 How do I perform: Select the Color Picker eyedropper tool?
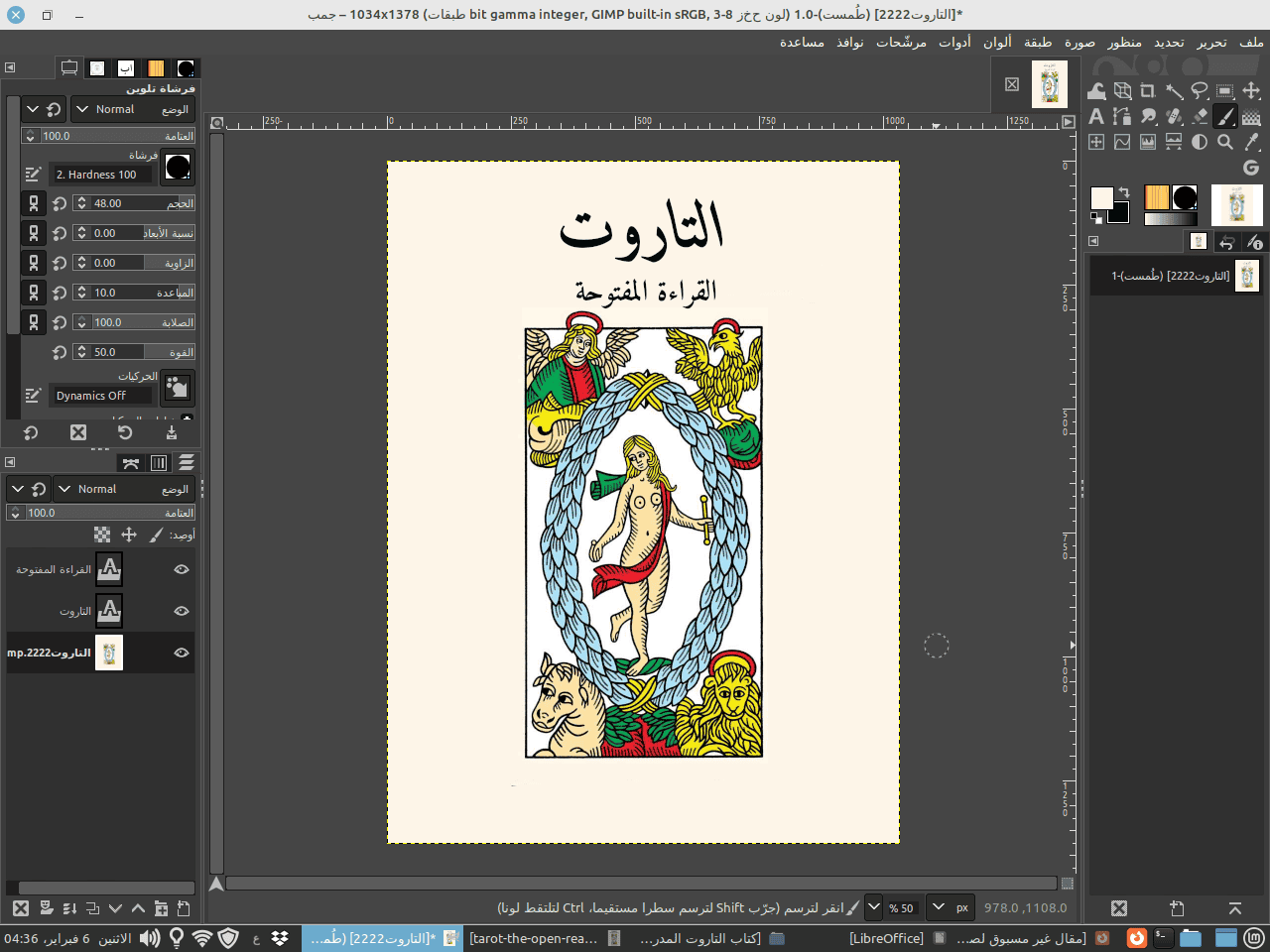[1251, 142]
